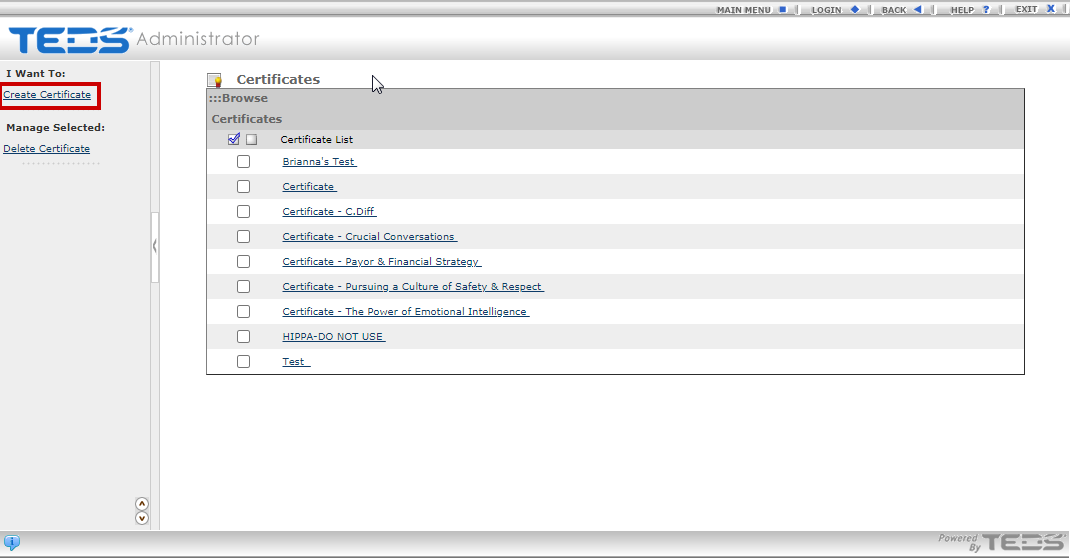
Task: Open help via the question mark icon
Action: pyautogui.click(x=986, y=9)
